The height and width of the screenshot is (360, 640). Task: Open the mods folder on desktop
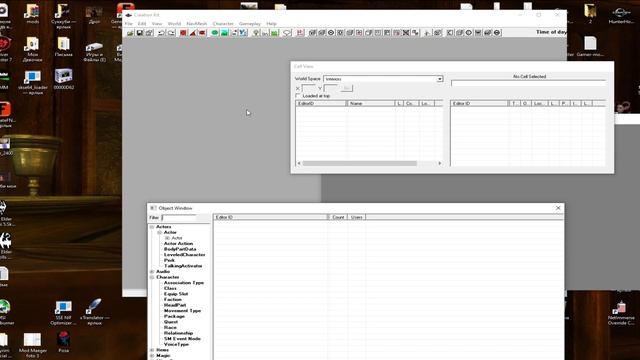(32, 14)
